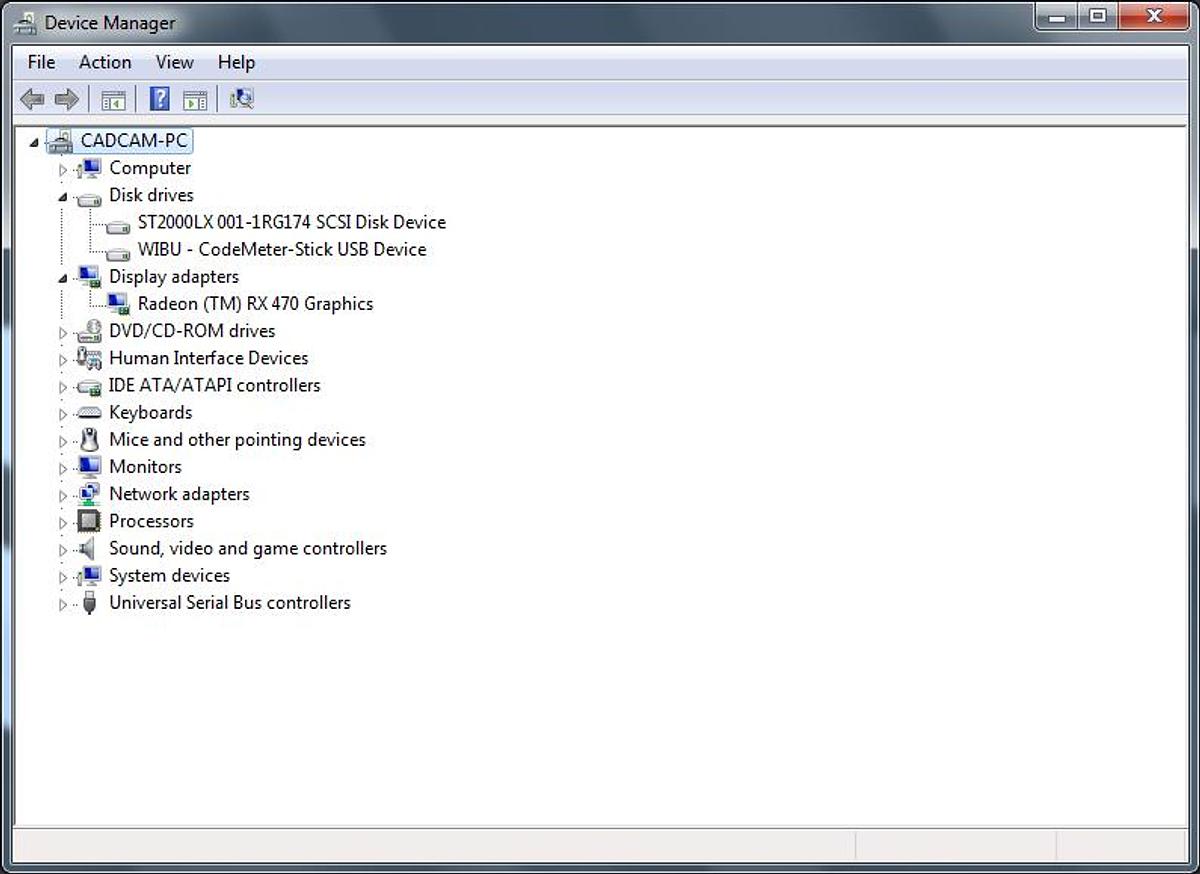Open the View menu
The image size is (1200, 874).
click(174, 62)
